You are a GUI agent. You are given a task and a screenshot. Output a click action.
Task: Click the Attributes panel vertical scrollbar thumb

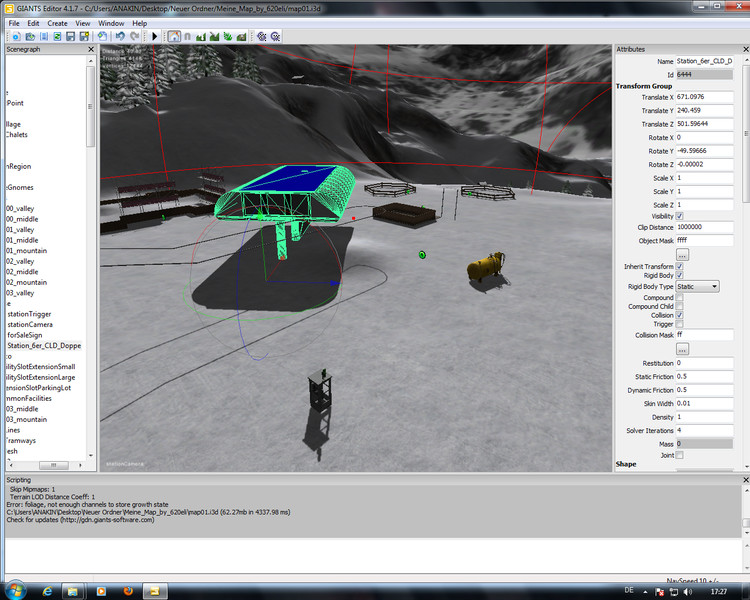click(746, 133)
